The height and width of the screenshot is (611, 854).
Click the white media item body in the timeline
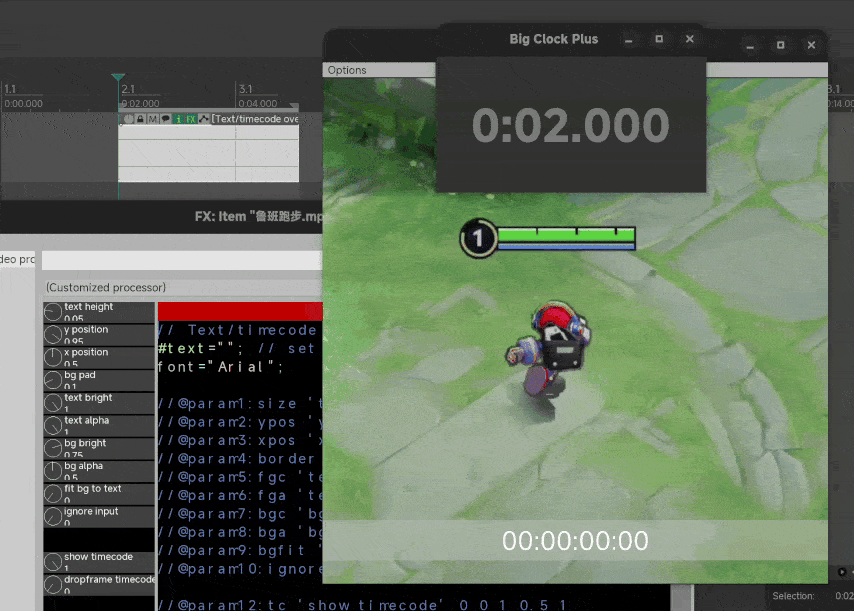pos(209,153)
